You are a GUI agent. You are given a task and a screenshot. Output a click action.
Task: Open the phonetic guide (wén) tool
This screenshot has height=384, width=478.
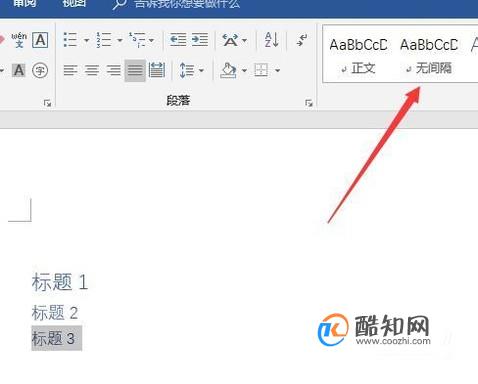click(x=19, y=40)
